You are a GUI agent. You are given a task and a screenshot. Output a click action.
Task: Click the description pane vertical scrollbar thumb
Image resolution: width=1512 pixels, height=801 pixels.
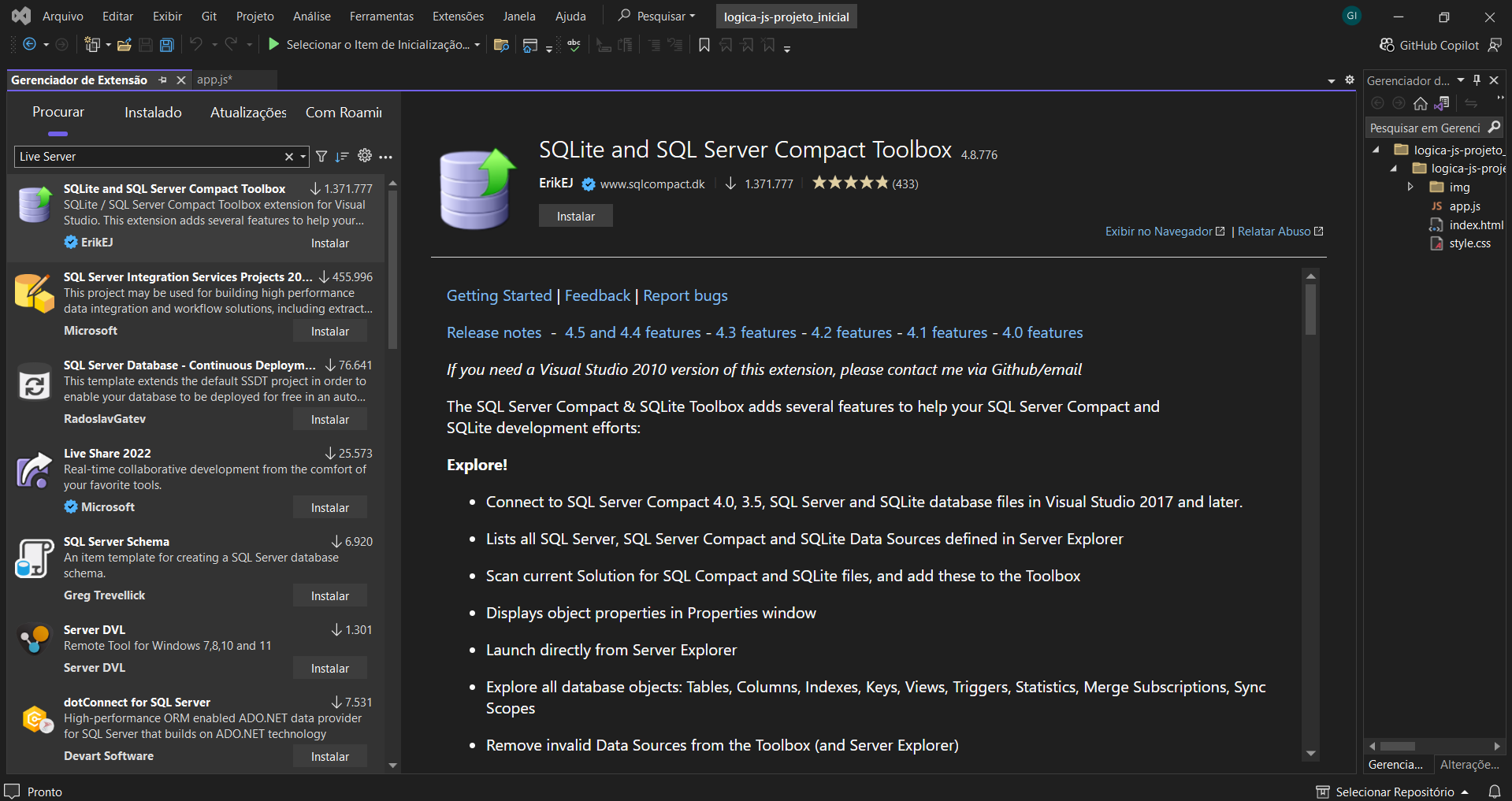(1310, 309)
